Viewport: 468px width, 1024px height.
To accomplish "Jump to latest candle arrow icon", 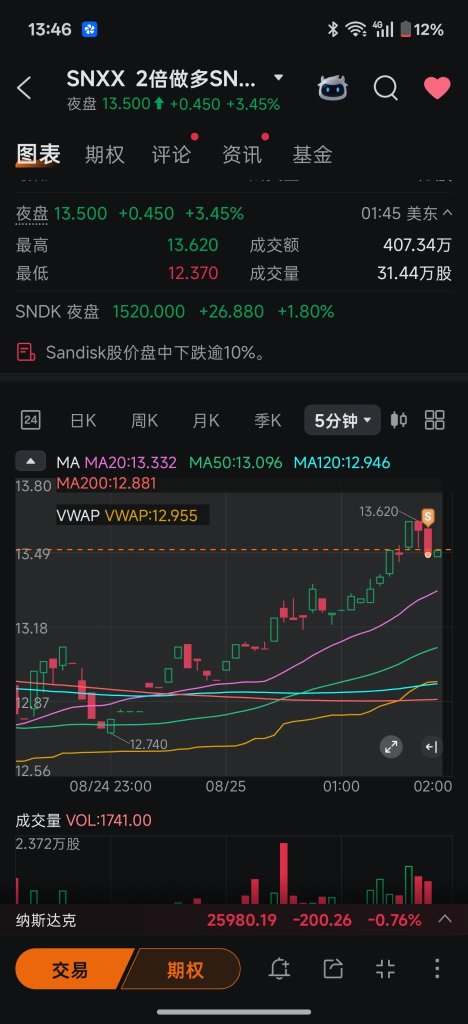I will [x=431, y=747].
